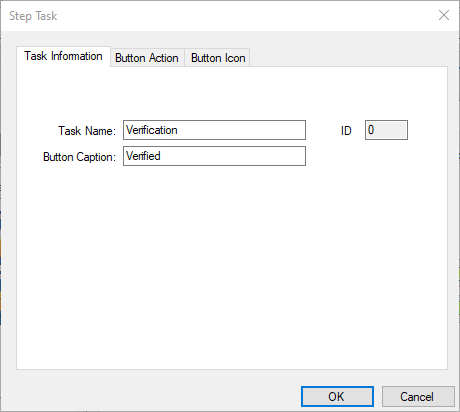Dismiss the dialog with Cancel
Image resolution: width=460 pixels, height=412 pixels.
tap(418, 397)
